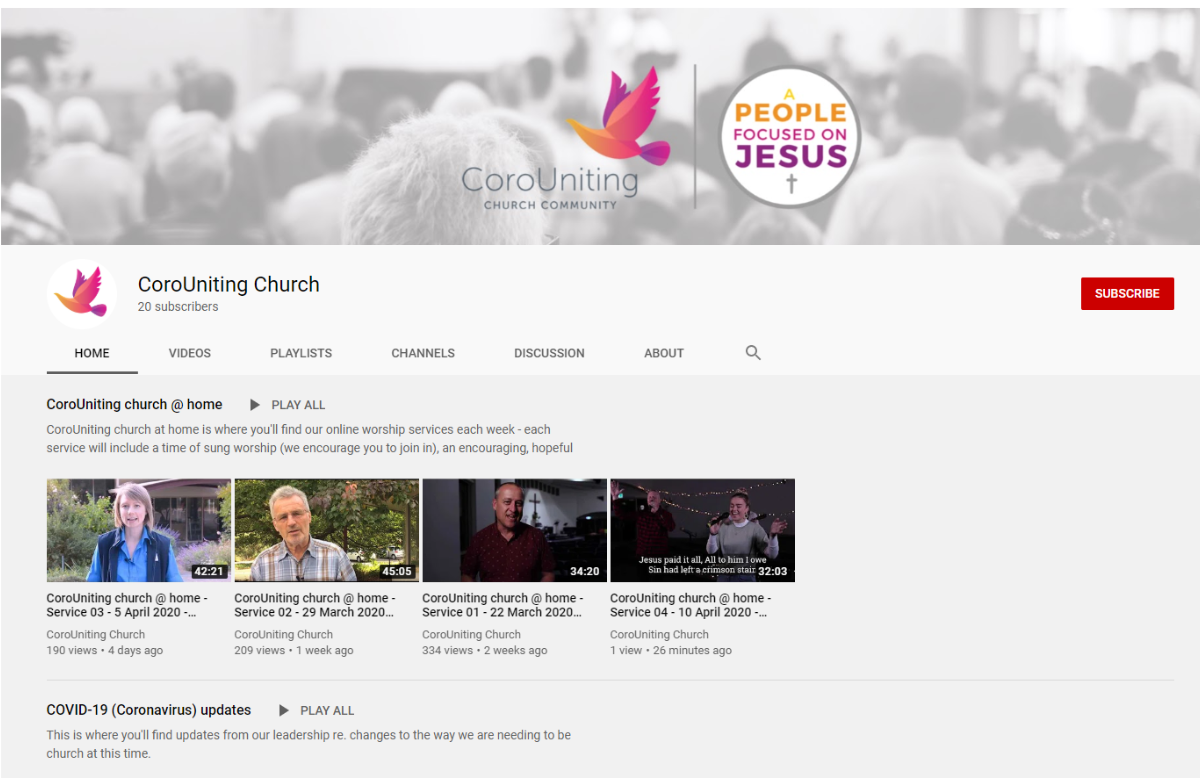Click the dove logo in the banner
Screen dimensions: 1200x778
pyautogui.click(x=618, y=115)
